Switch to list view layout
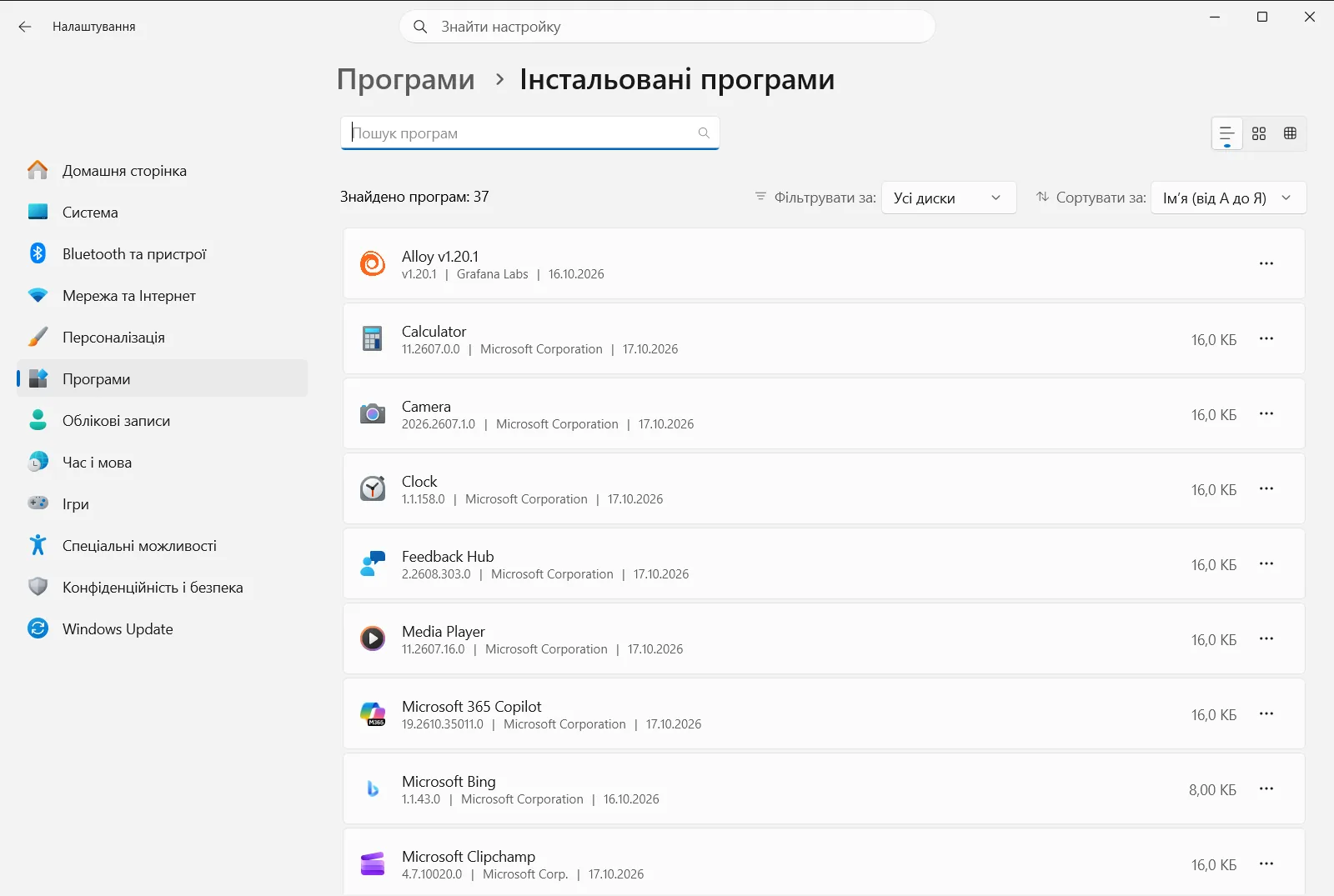 (1227, 133)
